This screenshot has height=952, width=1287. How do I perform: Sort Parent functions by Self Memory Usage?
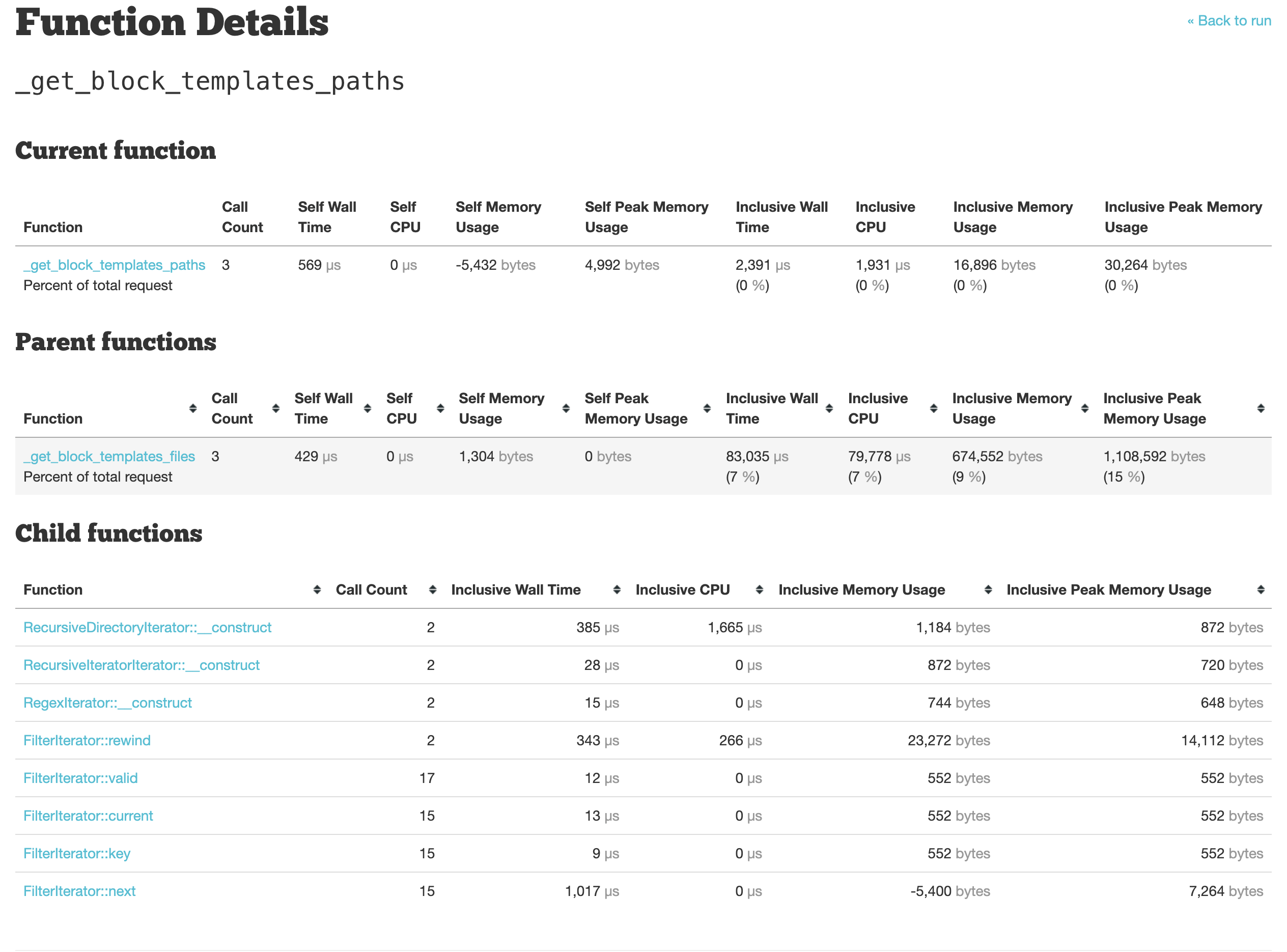(501, 409)
